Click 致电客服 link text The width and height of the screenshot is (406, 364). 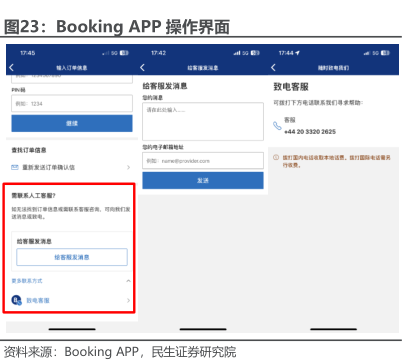38,300
